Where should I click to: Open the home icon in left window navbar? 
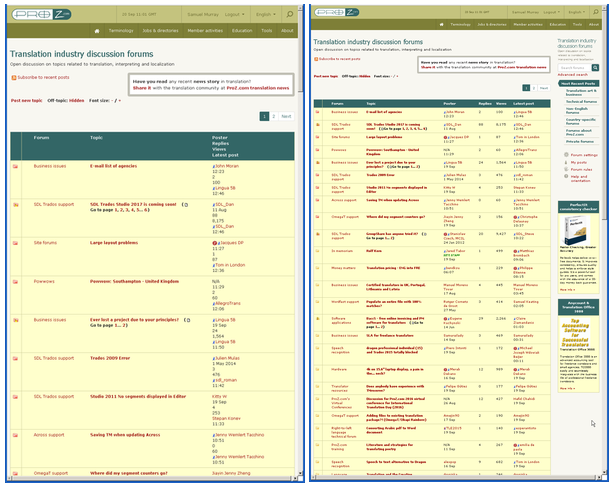97,31
